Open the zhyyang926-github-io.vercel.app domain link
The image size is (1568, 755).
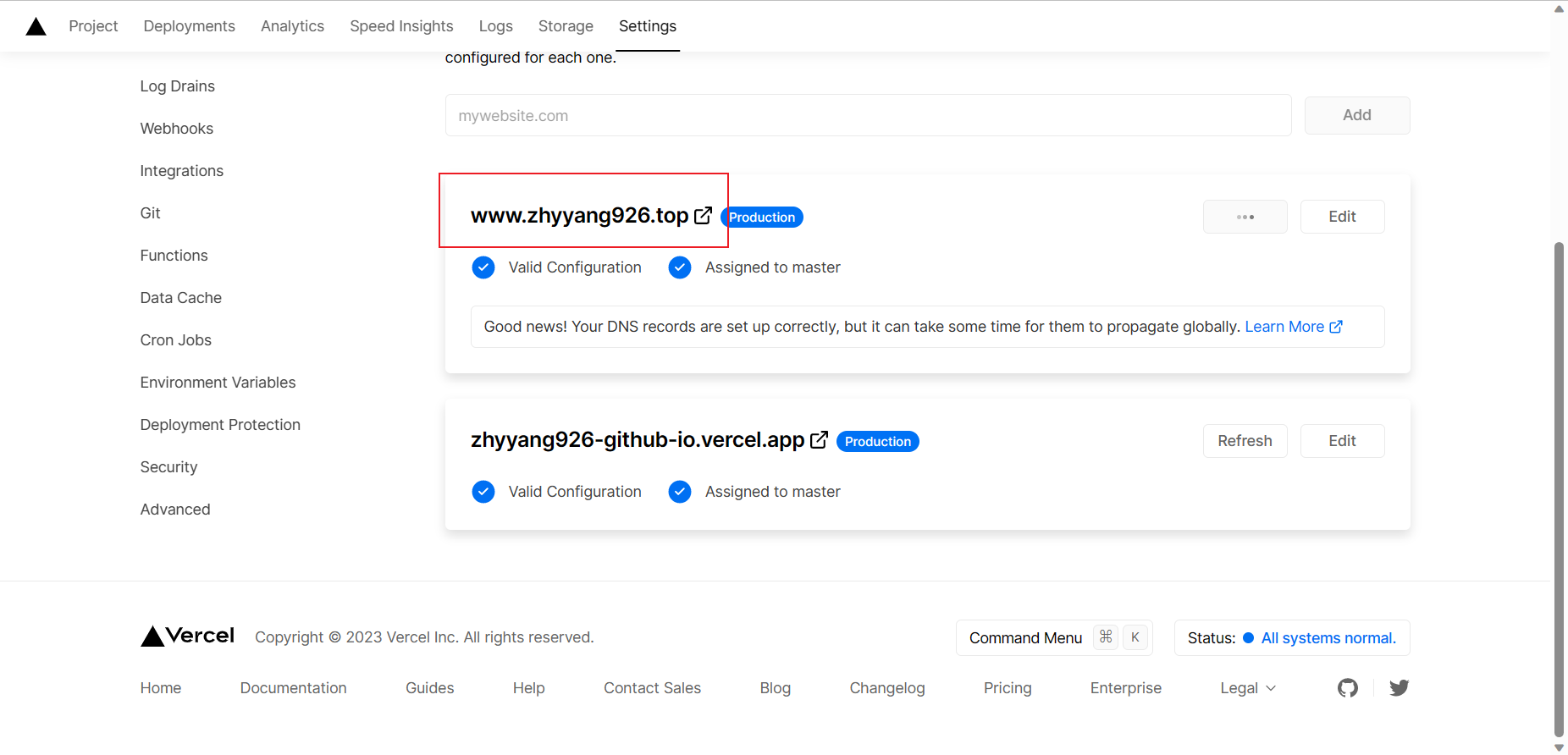(x=638, y=440)
